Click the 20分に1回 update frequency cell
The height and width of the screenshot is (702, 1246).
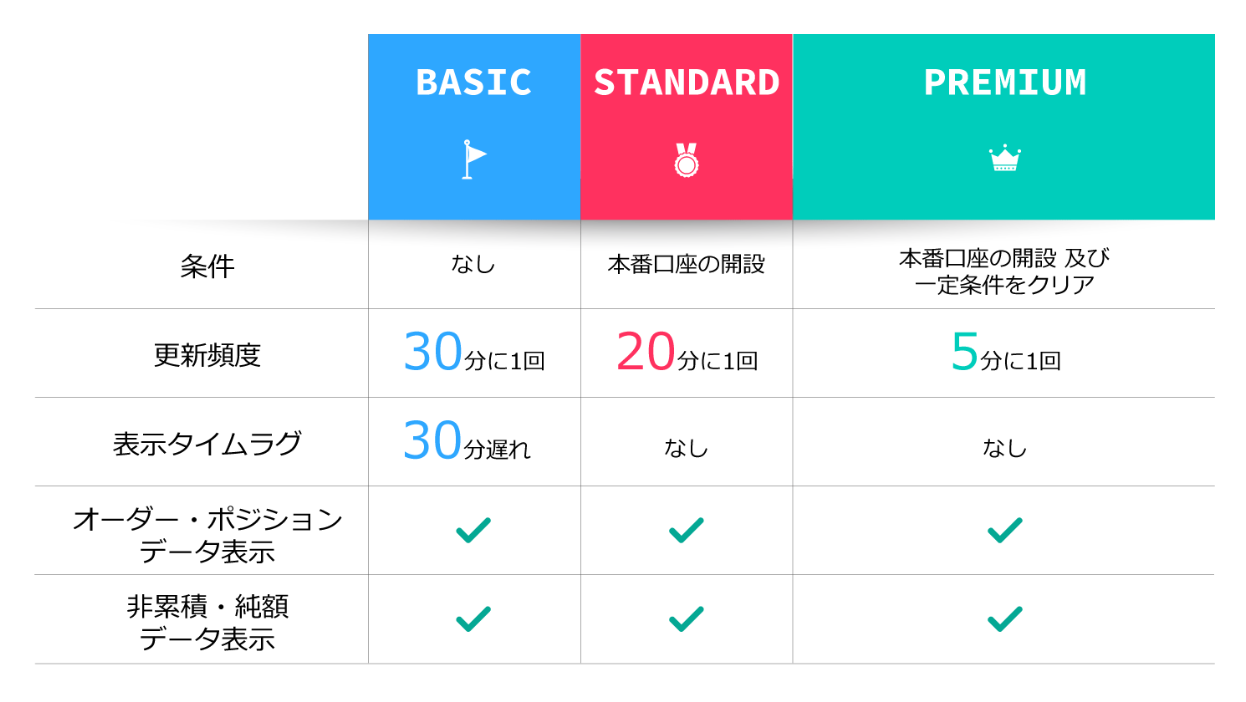coord(687,353)
